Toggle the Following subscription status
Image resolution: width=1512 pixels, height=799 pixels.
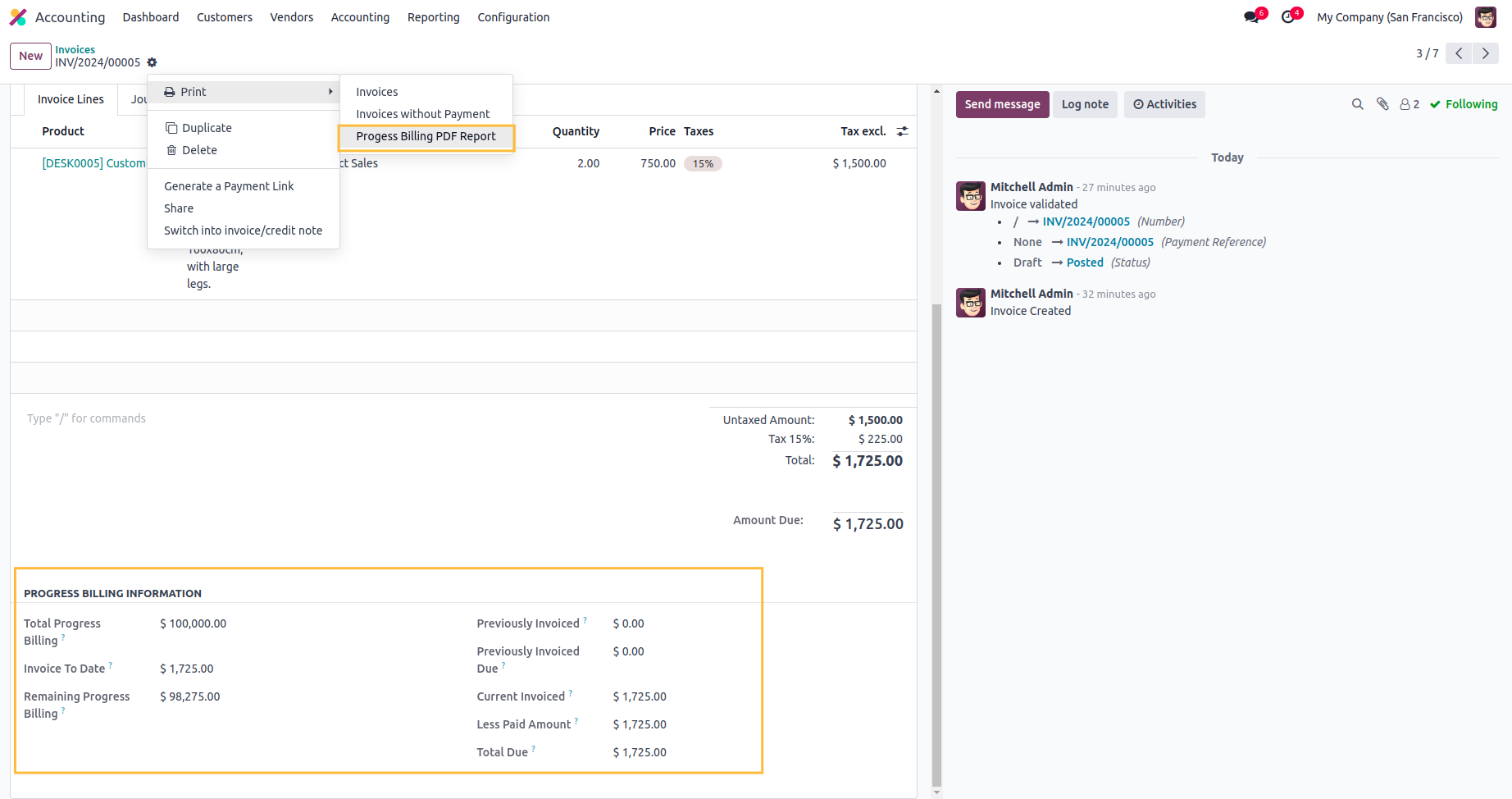click(1464, 104)
